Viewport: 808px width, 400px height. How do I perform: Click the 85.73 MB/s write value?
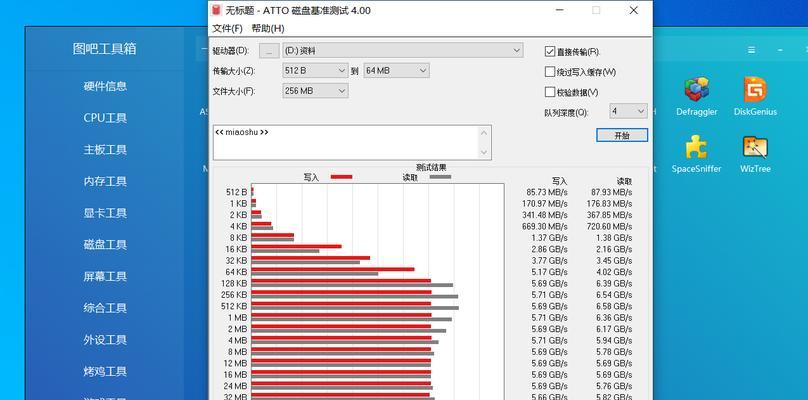coord(545,192)
